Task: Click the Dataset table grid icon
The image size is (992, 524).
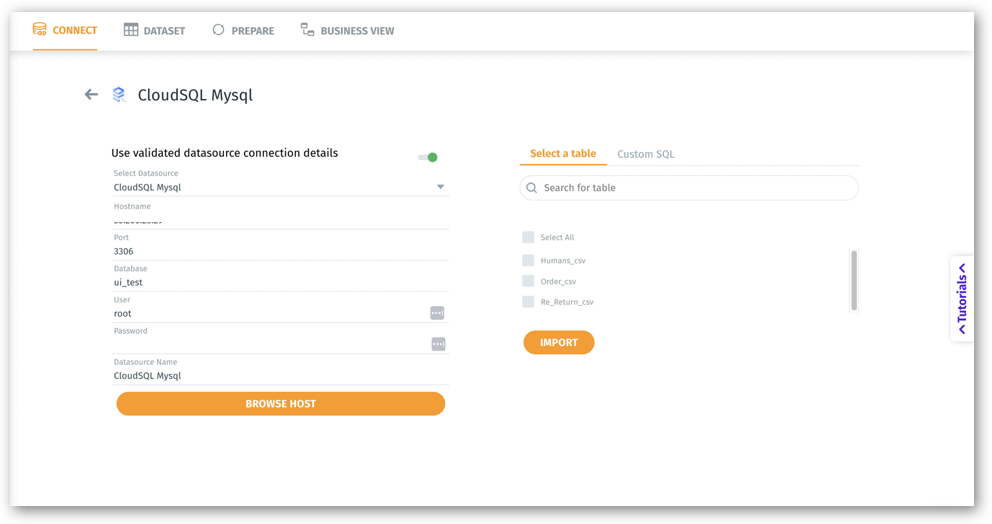Action: pyautogui.click(x=131, y=30)
